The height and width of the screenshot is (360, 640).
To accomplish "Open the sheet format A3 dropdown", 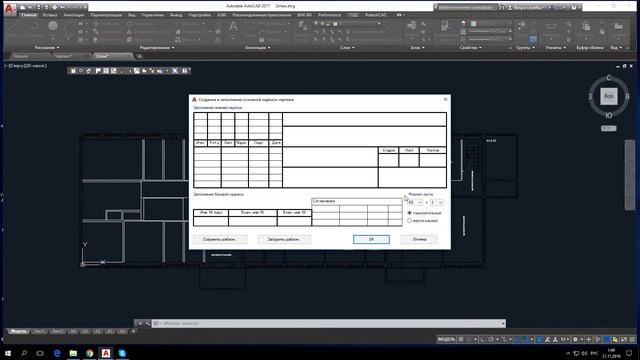I will [x=415, y=202].
